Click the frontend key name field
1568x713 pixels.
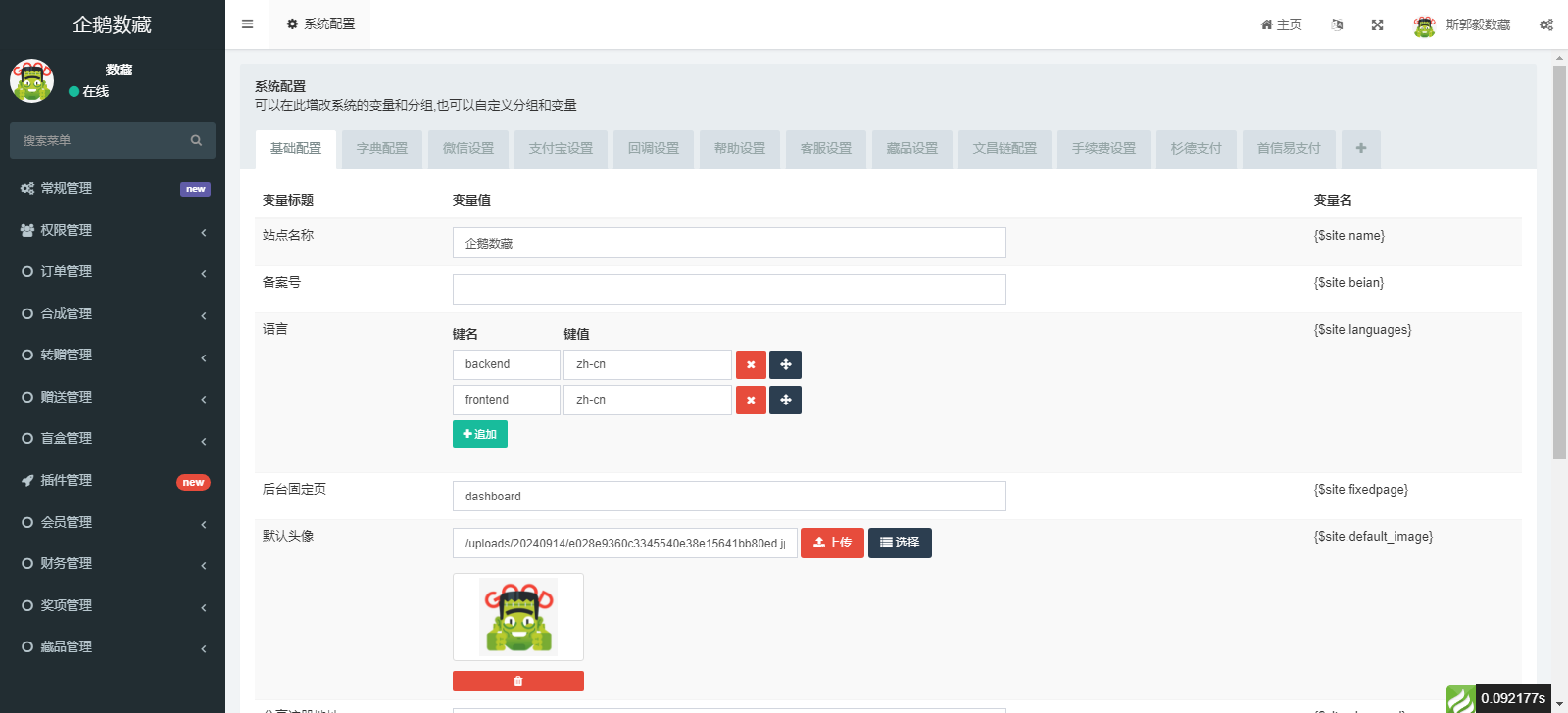507,400
